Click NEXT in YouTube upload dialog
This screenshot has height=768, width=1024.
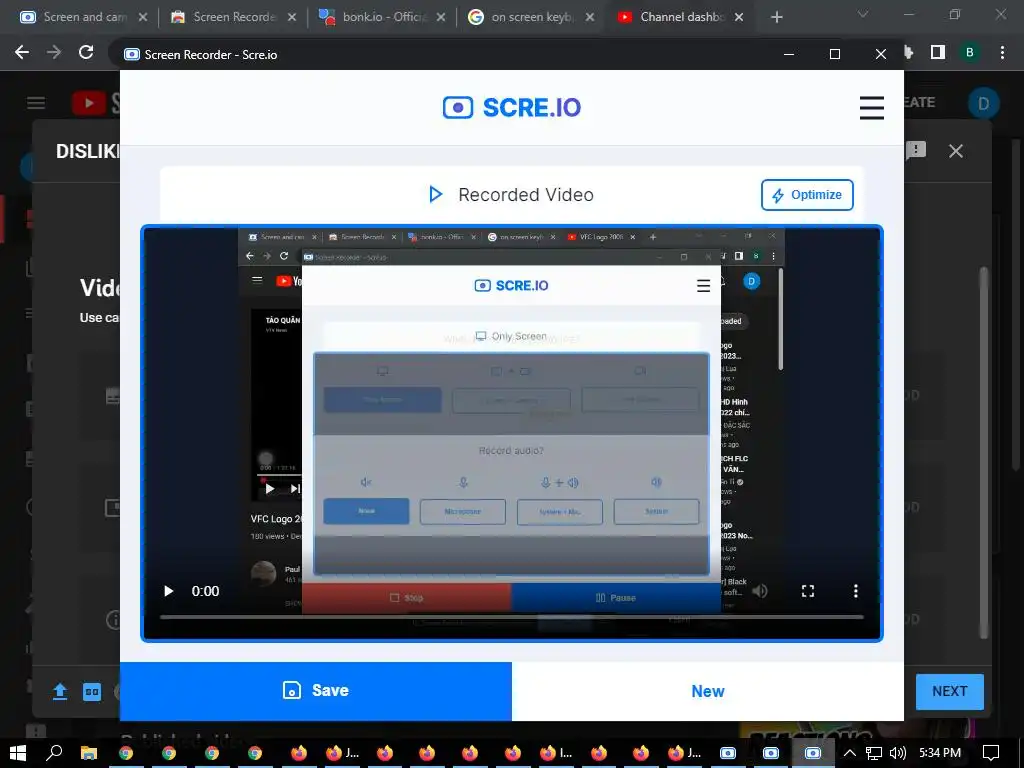pyautogui.click(x=950, y=692)
